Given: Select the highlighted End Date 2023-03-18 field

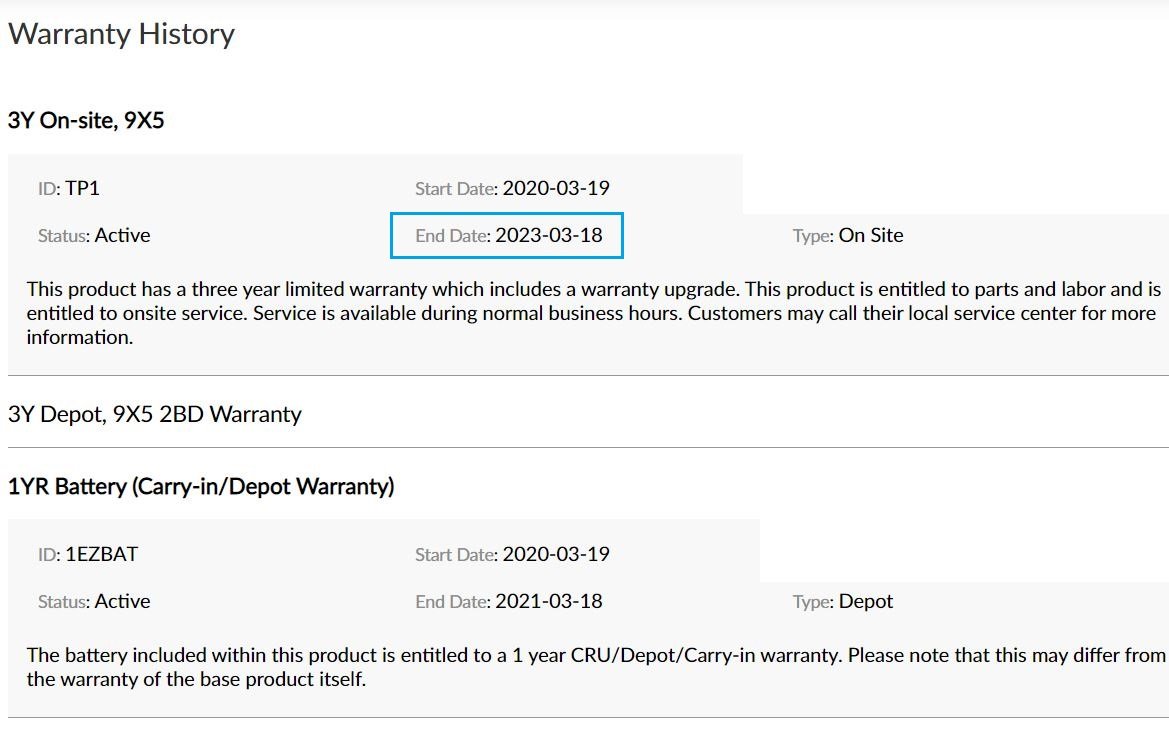Looking at the screenshot, I should tap(507, 235).
